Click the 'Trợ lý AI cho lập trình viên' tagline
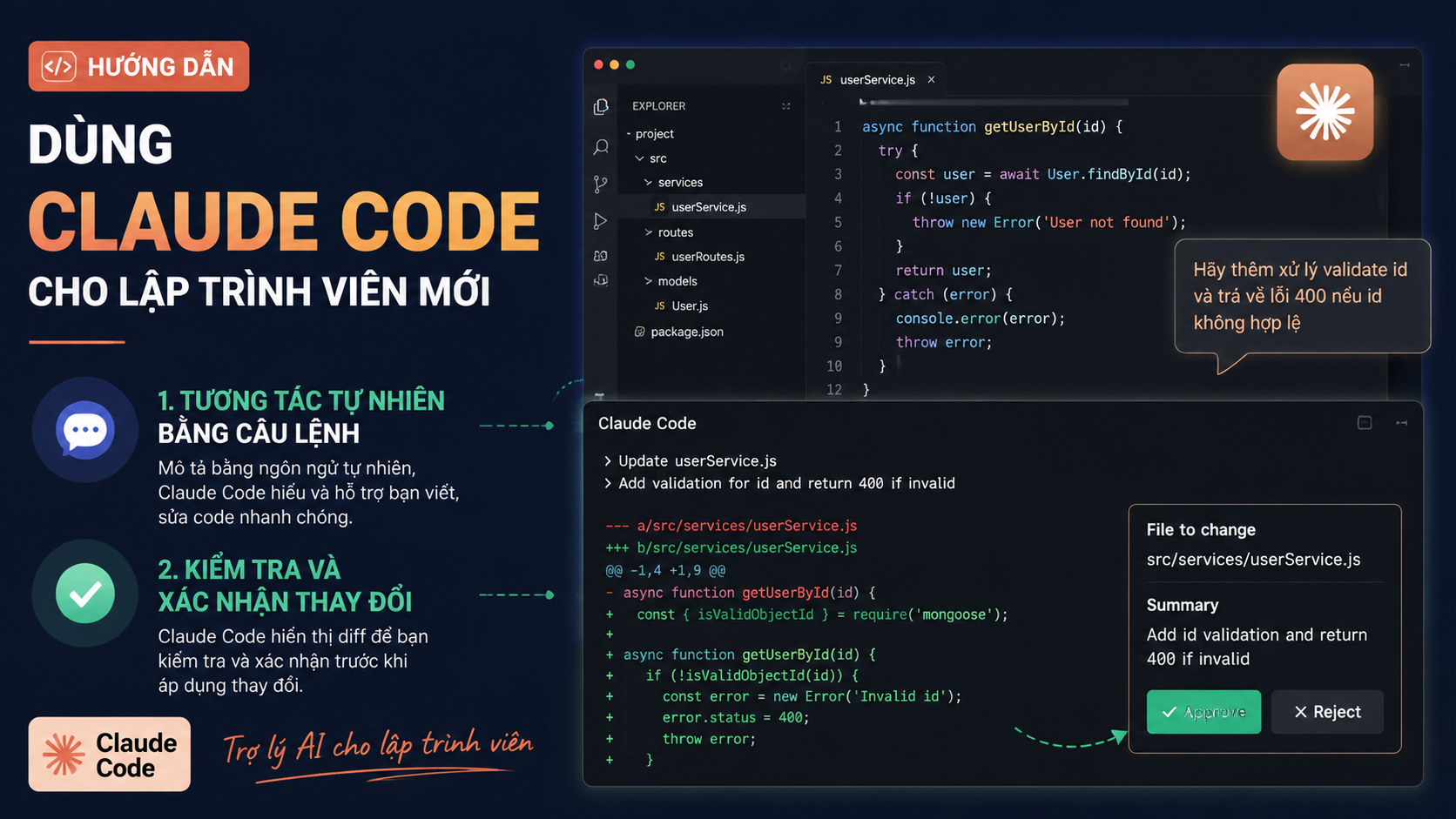Image resolution: width=1456 pixels, height=819 pixels. click(378, 747)
